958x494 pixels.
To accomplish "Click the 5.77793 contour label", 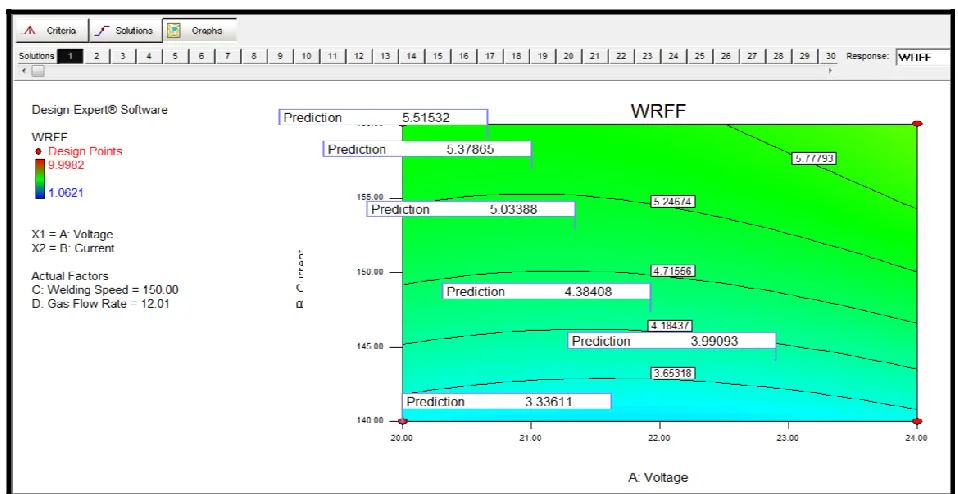I will click(814, 159).
